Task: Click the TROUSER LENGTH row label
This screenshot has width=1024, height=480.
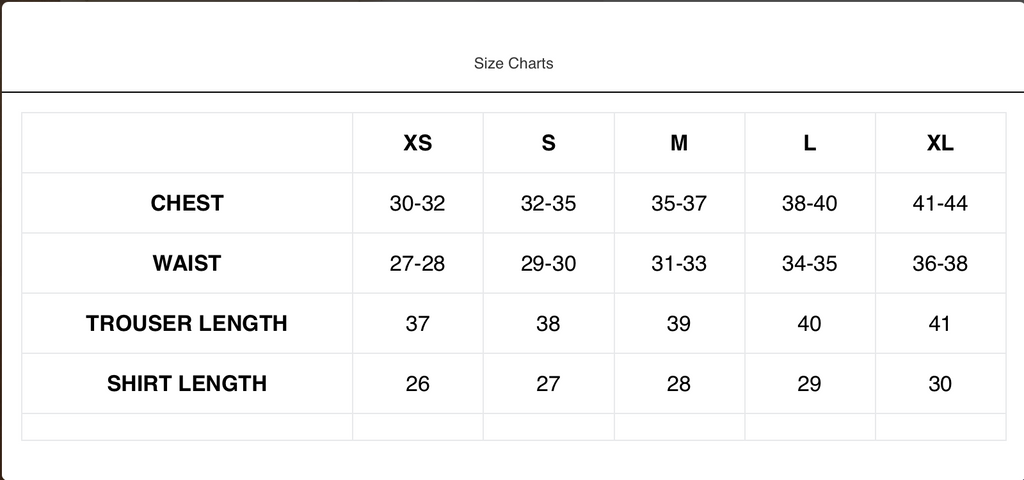Action: [187, 323]
